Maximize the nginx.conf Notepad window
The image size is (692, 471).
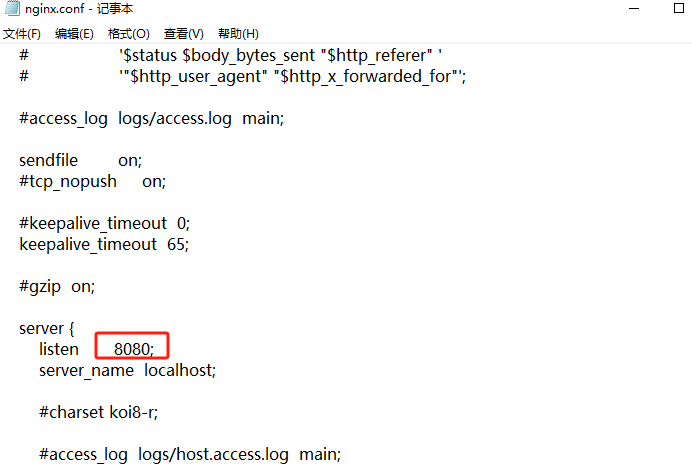tap(679, 8)
